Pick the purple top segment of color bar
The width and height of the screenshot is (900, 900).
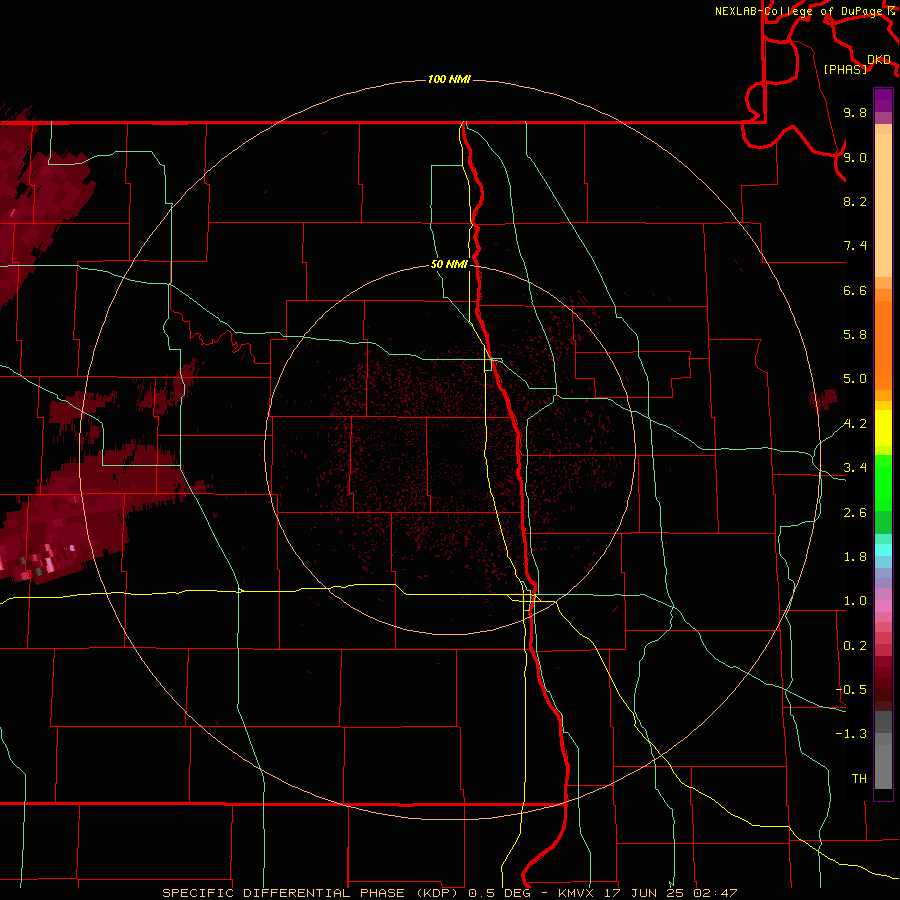click(883, 100)
